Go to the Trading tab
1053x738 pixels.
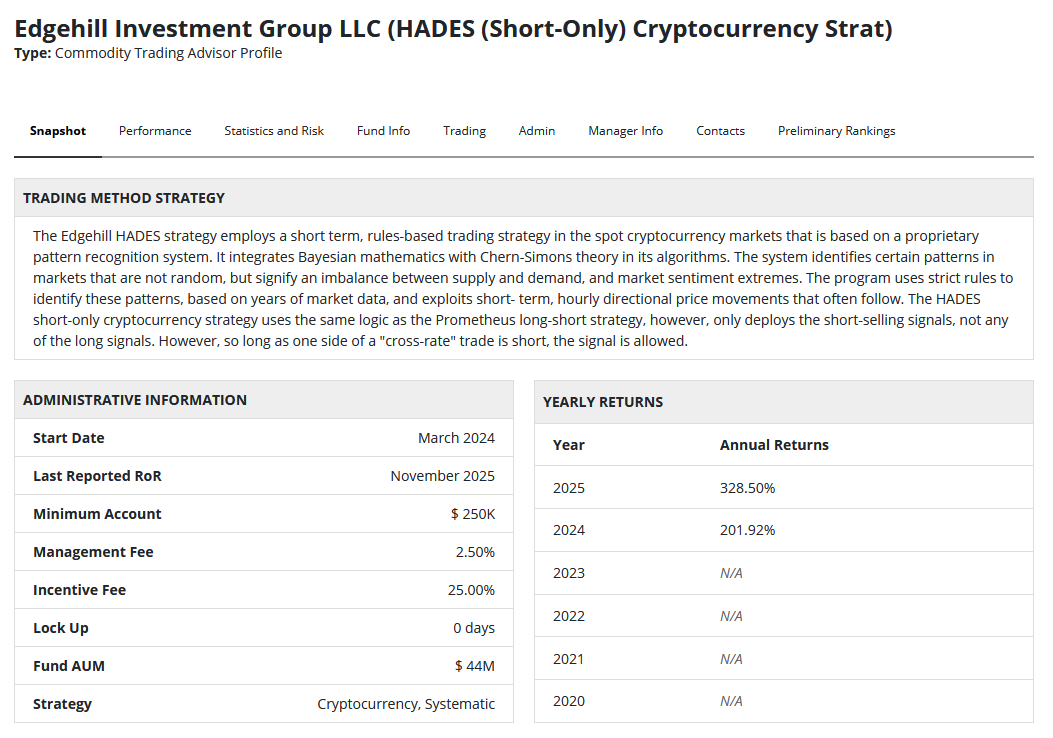point(464,131)
